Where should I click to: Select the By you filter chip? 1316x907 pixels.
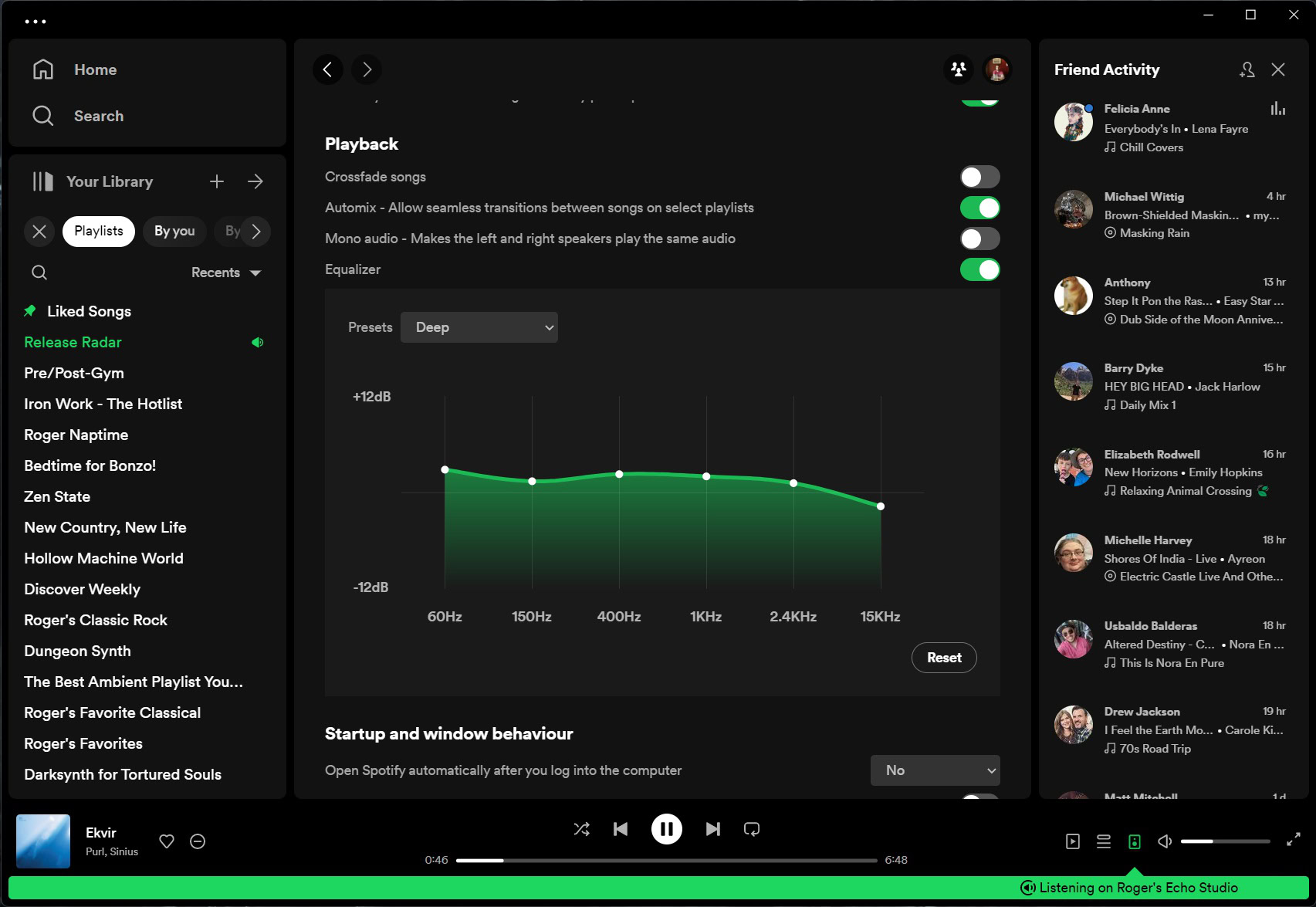(x=174, y=232)
